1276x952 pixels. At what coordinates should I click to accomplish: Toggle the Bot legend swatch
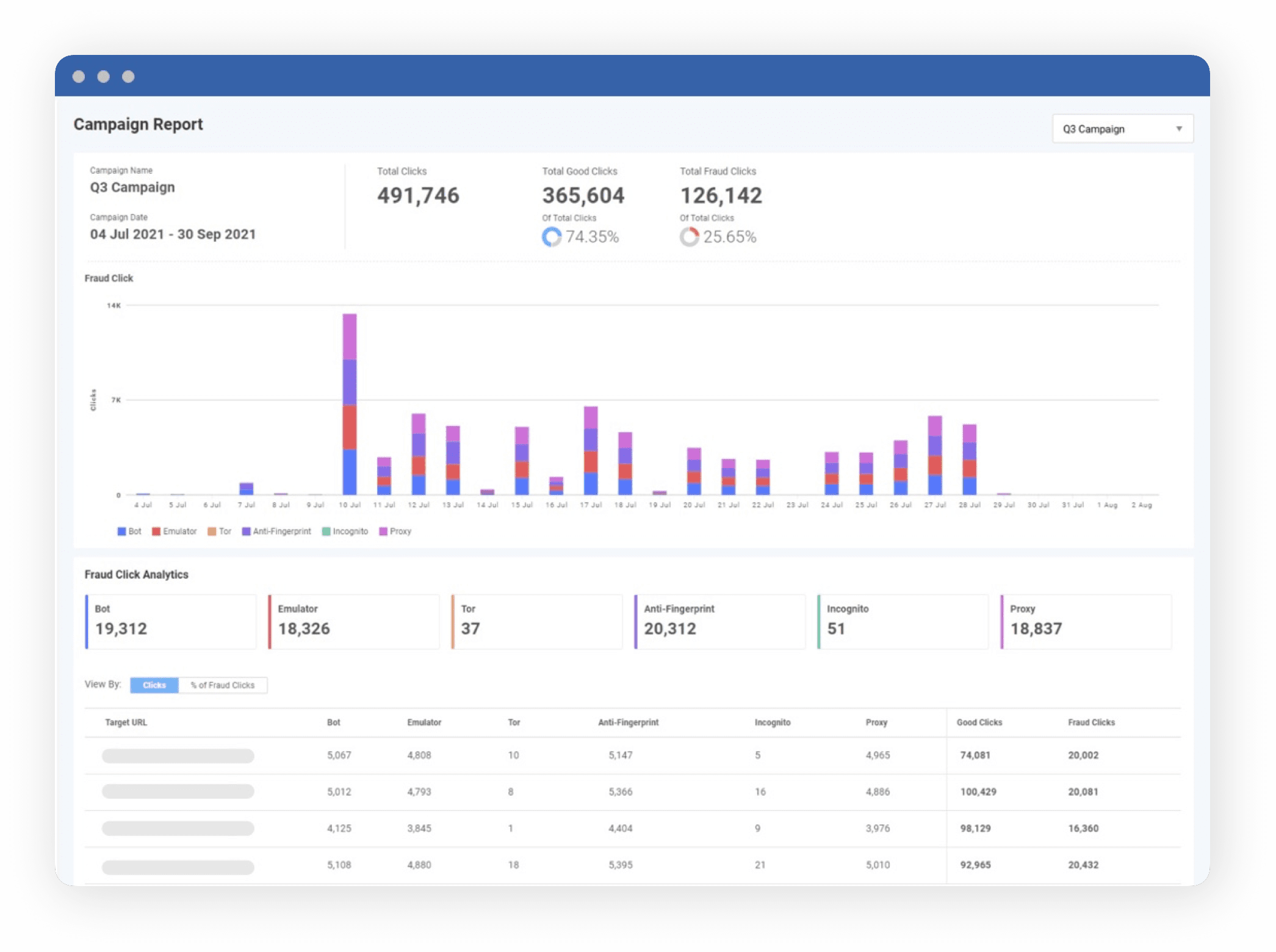[121, 532]
